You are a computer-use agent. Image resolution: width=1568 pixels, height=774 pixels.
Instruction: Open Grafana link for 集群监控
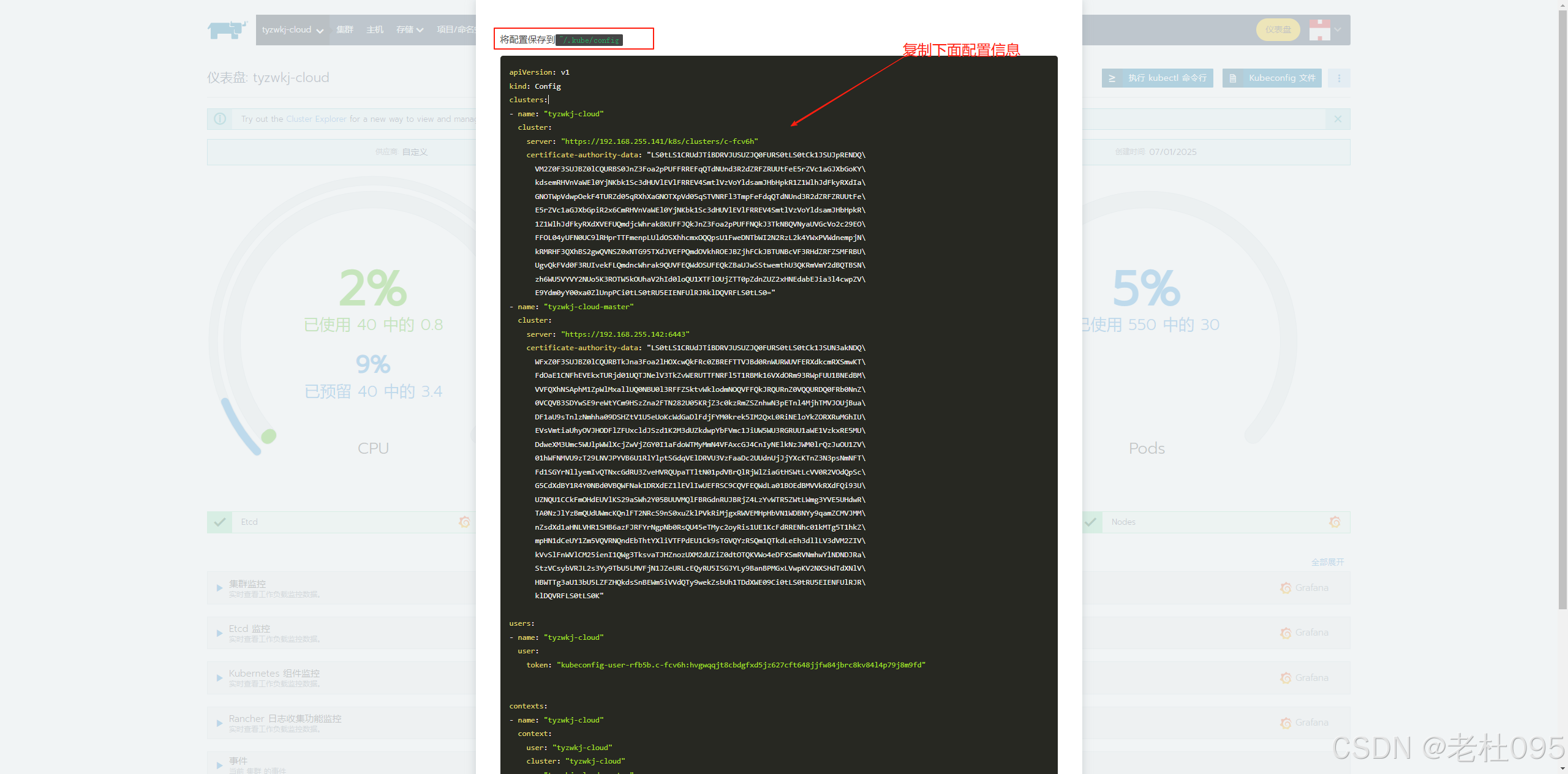pyautogui.click(x=1304, y=588)
